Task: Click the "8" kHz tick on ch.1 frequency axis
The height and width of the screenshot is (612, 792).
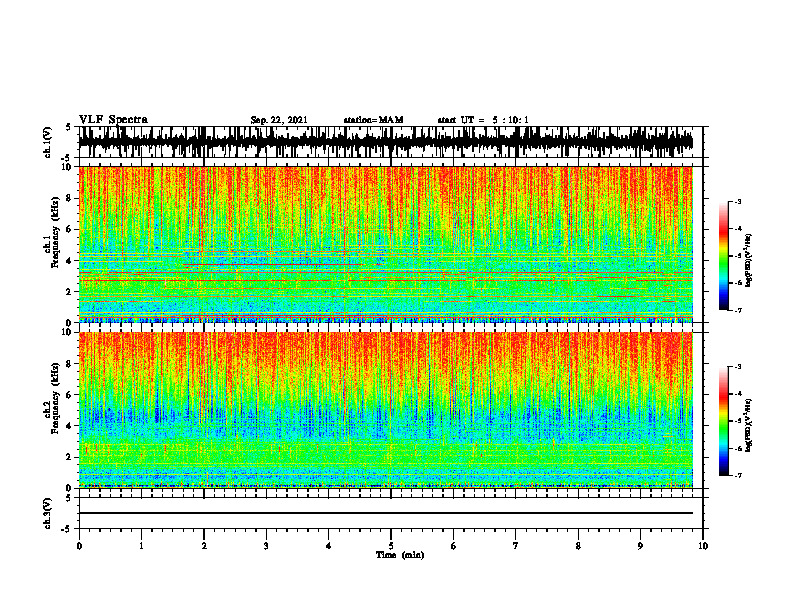Action: [x=69, y=198]
